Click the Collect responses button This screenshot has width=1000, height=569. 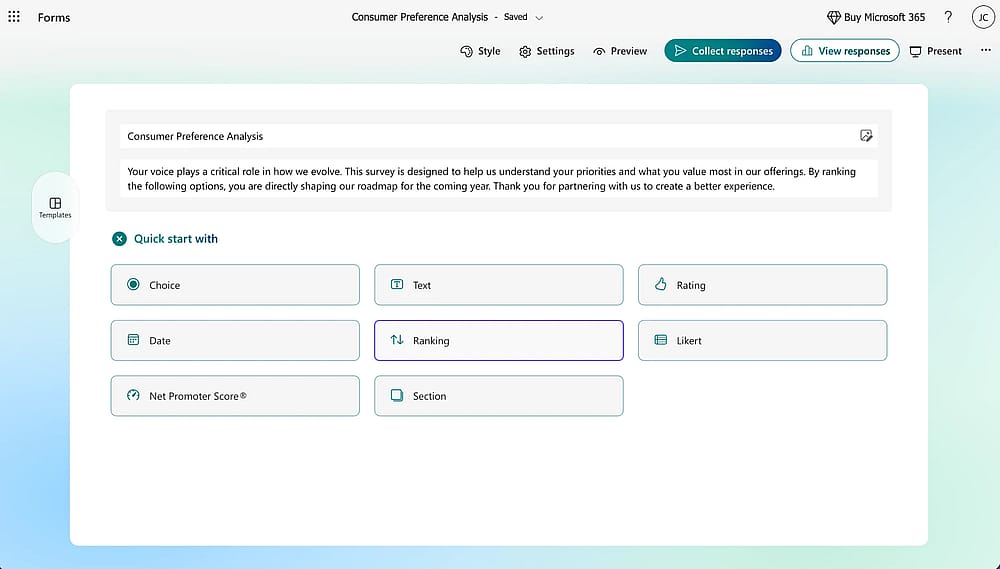(723, 51)
